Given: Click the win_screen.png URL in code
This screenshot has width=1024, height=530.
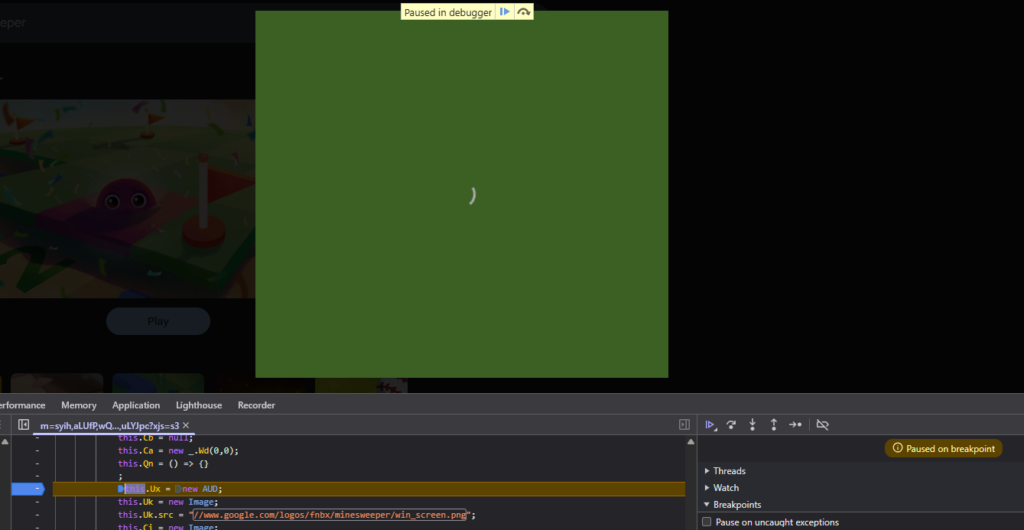Looking at the screenshot, I should tap(329, 515).
